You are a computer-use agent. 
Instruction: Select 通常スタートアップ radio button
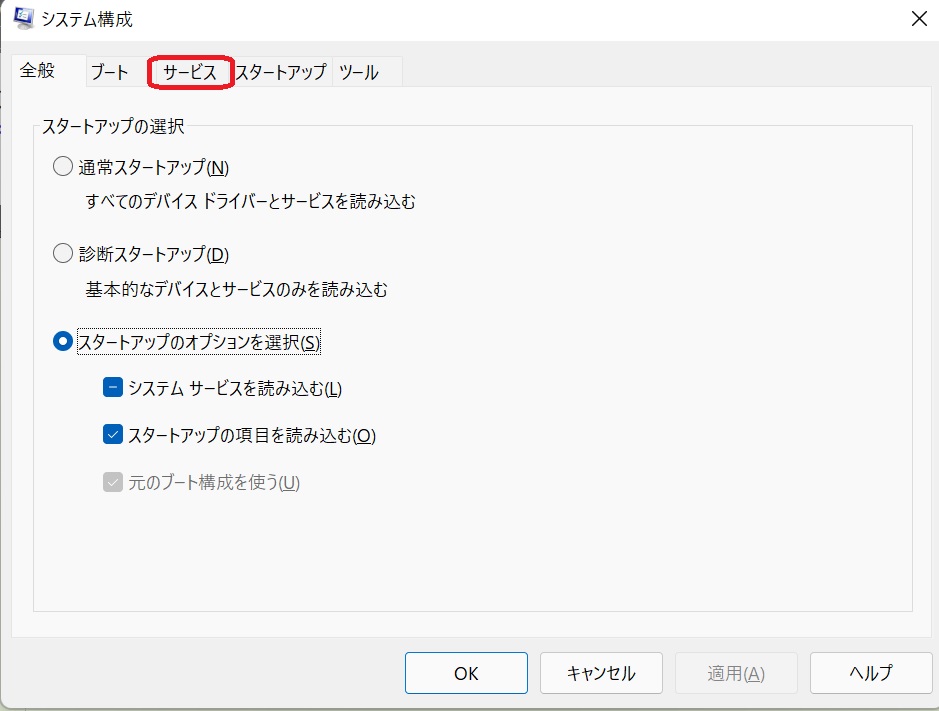click(63, 166)
